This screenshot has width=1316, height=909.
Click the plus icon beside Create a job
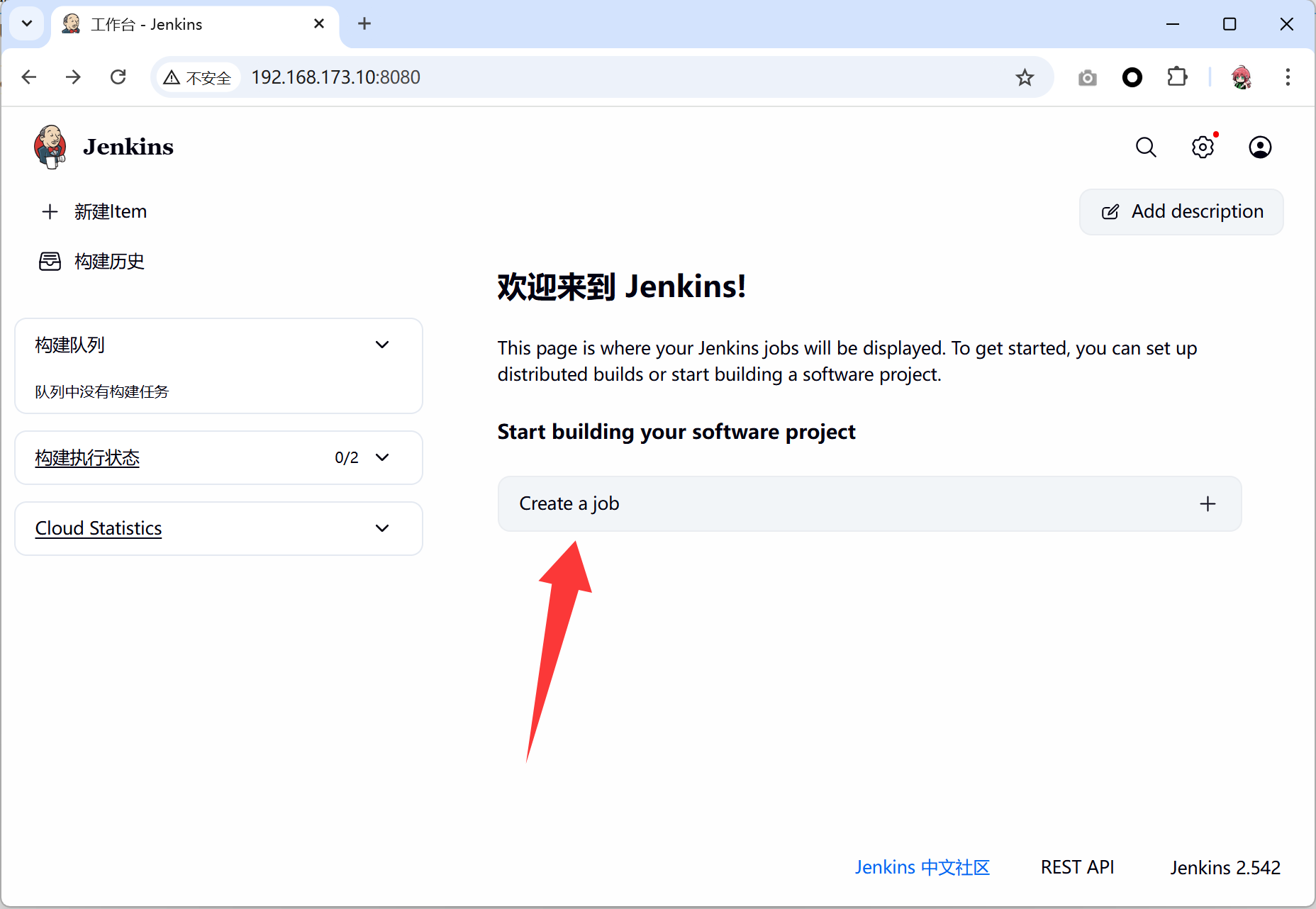[1208, 504]
